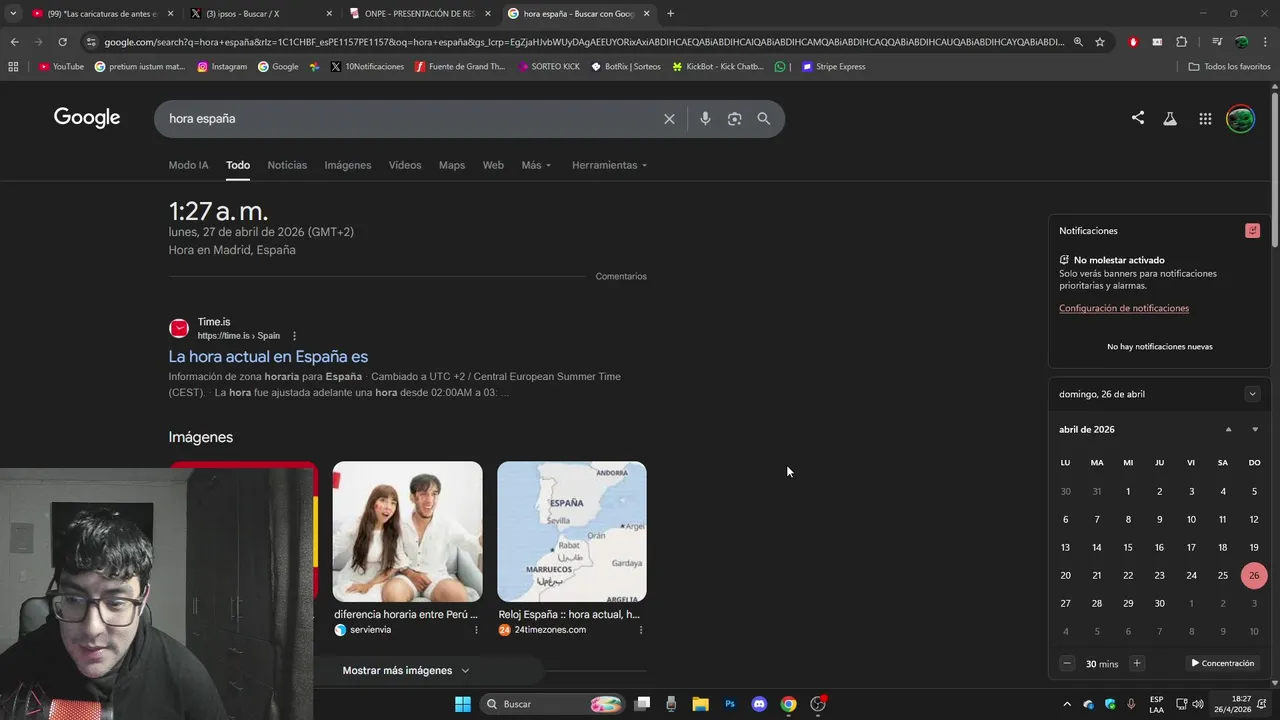Click the taskbar Buscar search box
The image size is (1280, 720).
(552, 704)
